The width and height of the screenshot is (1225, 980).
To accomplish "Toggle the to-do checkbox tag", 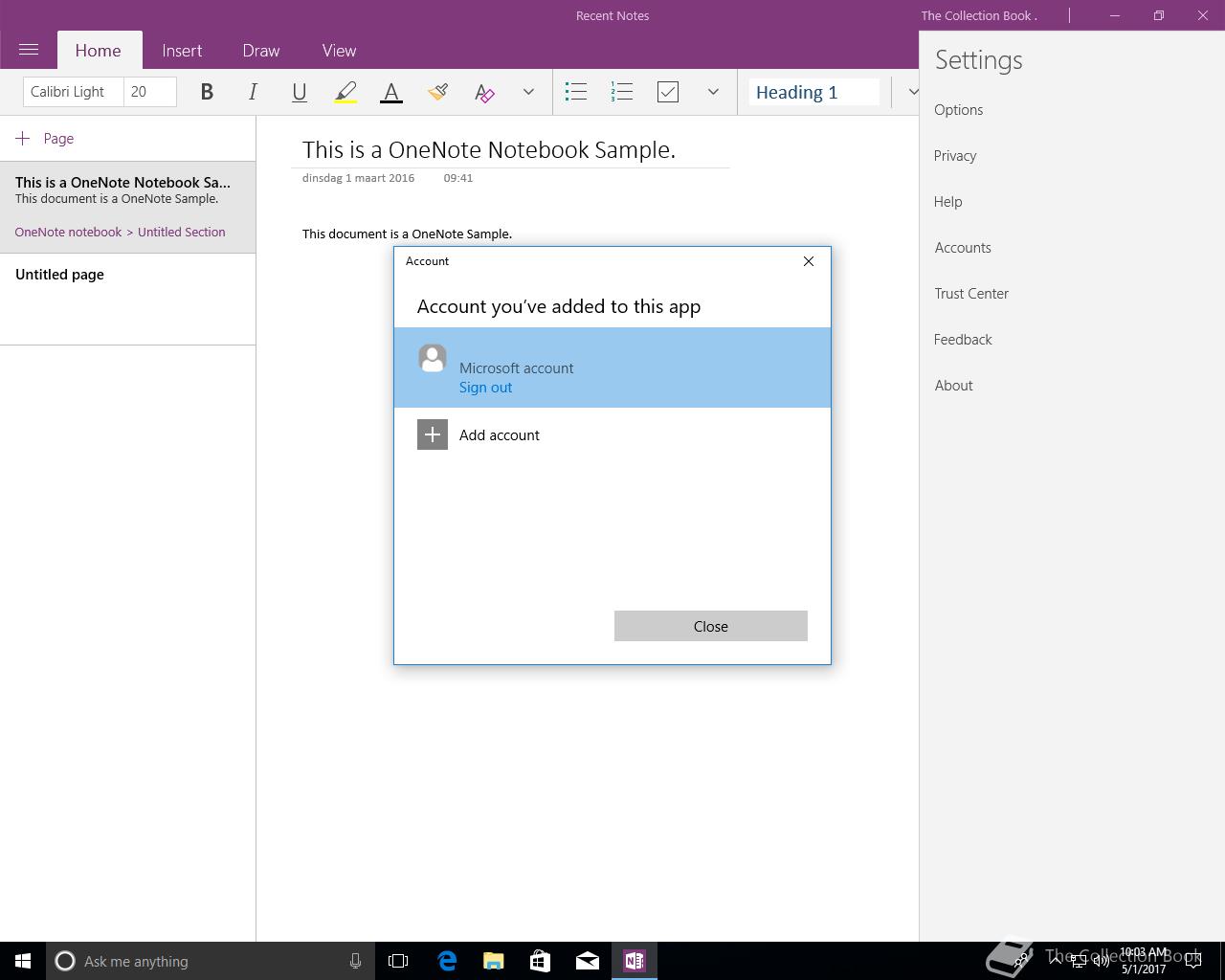I will click(x=668, y=92).
